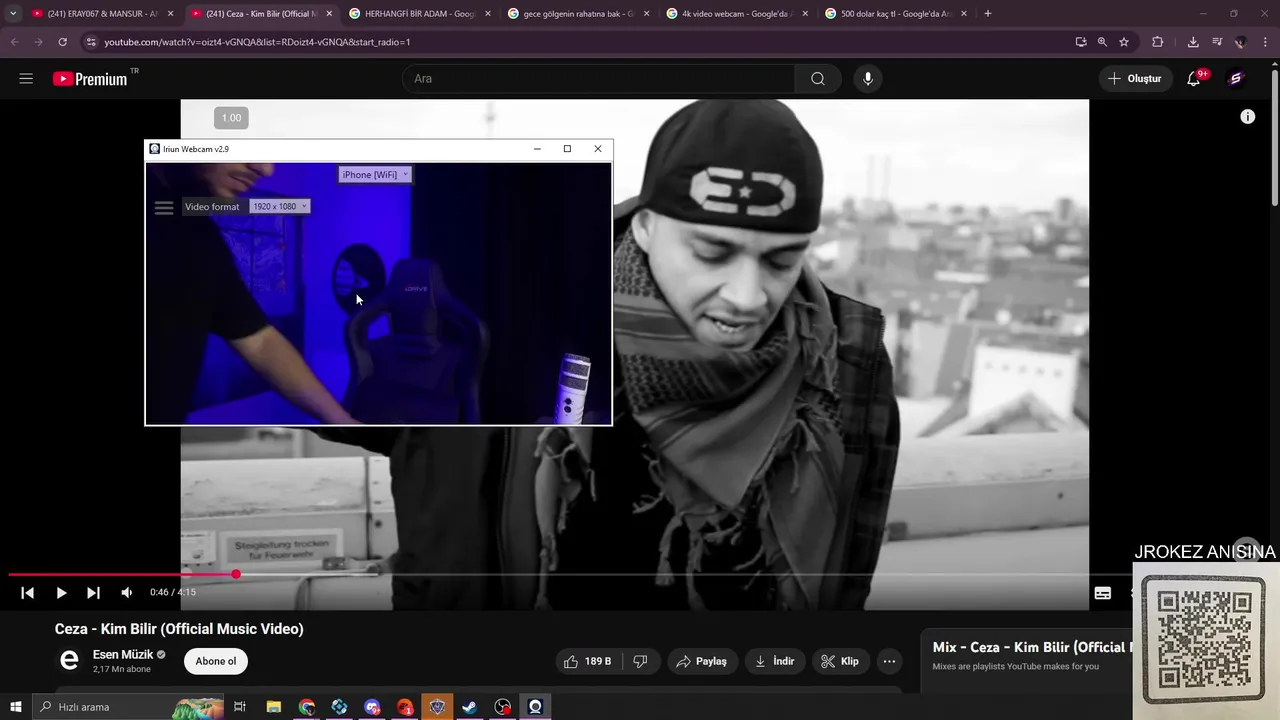Show video info card icon
1280x720 pixels.
tap(1247, 117)
